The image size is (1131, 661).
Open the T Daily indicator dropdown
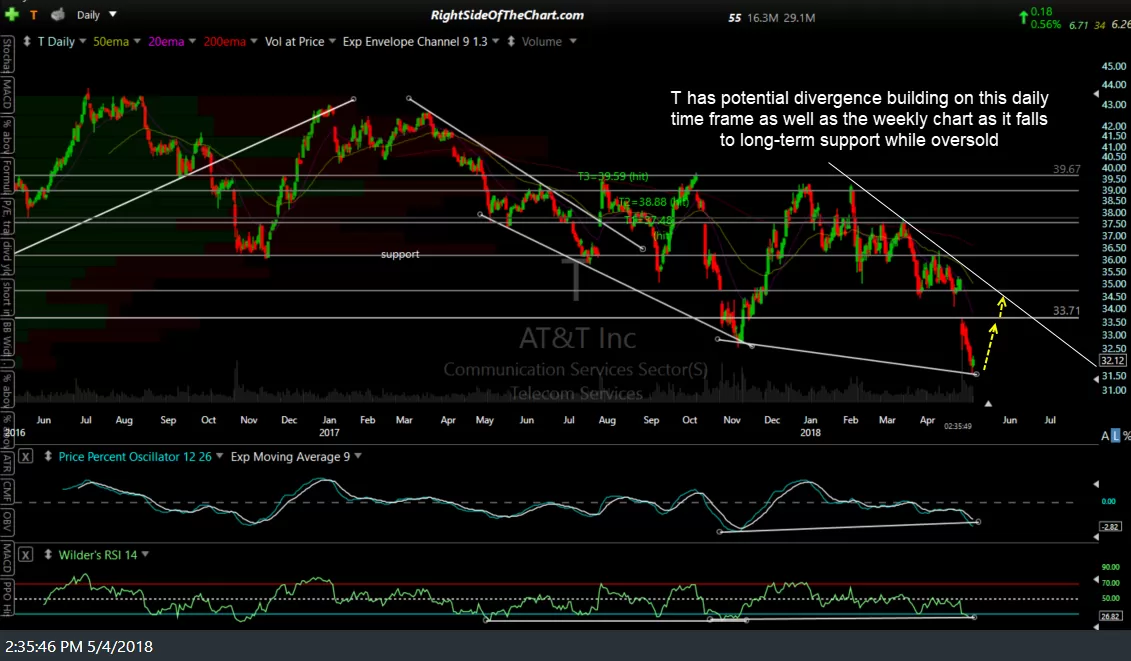tap(82, 42)
